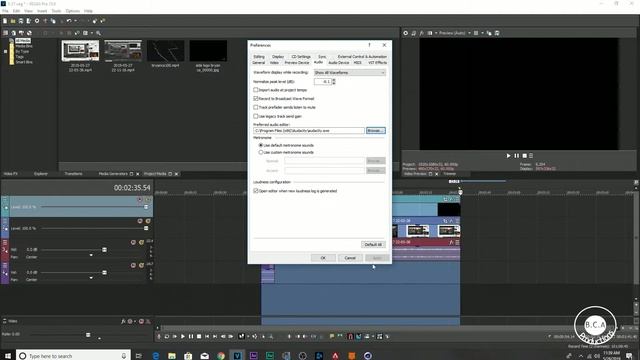Click the Windows Start button

pyautogui.click(x=7, y=356)
